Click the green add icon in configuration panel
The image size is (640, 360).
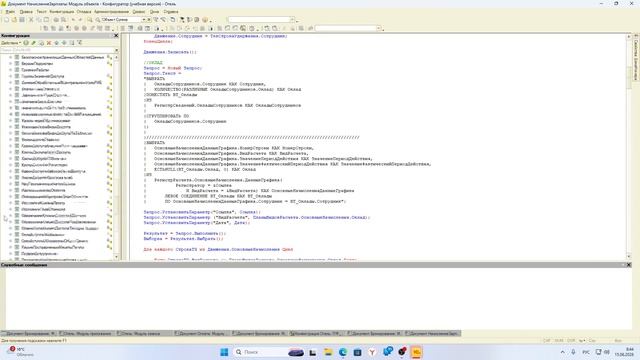pyautogui.click(x=26, y=43)
